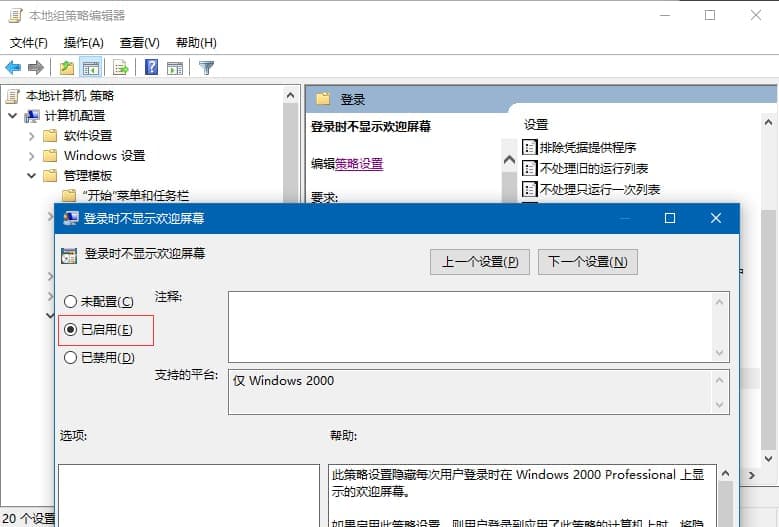779x527 pixels.
Task: Click the Filter funnel toolbar icon
Action: 206,68
